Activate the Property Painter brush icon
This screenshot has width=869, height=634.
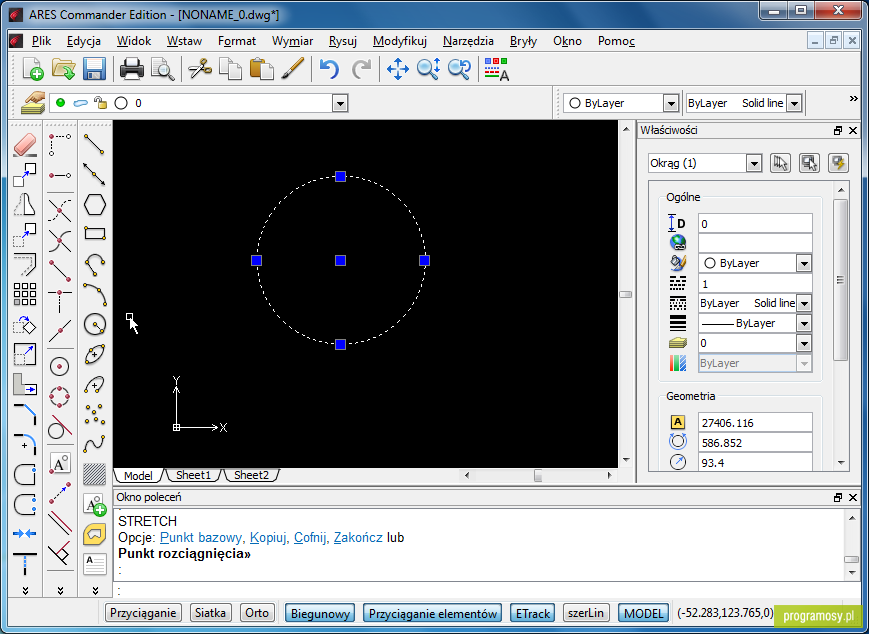[293, 69]
